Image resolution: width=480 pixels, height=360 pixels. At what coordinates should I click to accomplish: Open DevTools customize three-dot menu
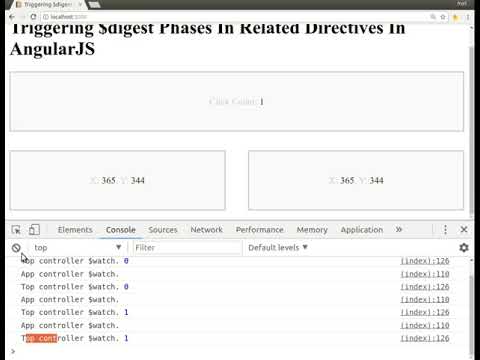(x=445, y=229)
